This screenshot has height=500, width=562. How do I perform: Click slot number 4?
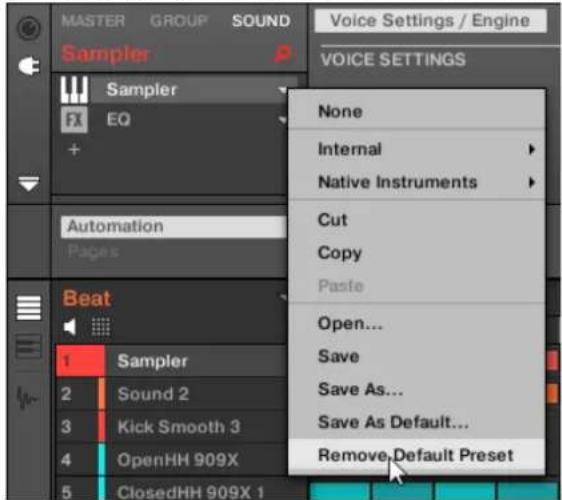coord(66,460)
